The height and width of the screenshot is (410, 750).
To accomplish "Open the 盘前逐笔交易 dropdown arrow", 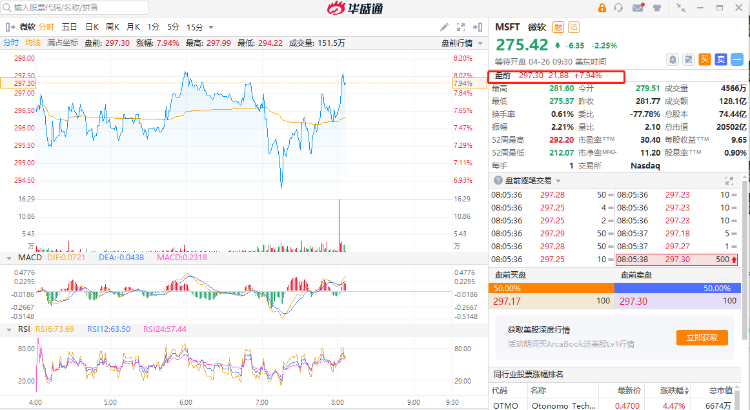I will [558, 181].
